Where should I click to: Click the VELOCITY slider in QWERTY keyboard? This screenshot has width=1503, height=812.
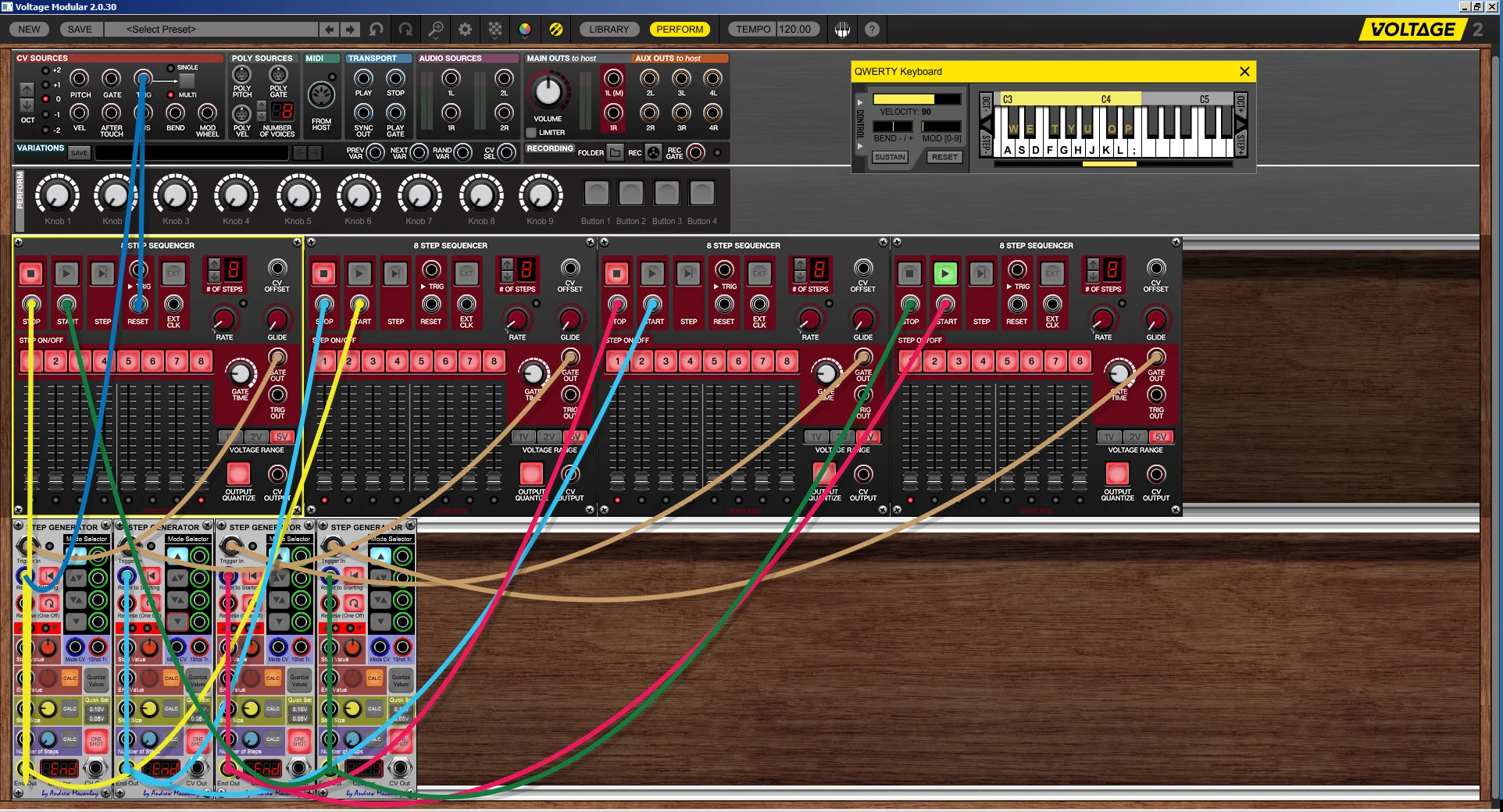pyautogui.click(x=917, y=99)
